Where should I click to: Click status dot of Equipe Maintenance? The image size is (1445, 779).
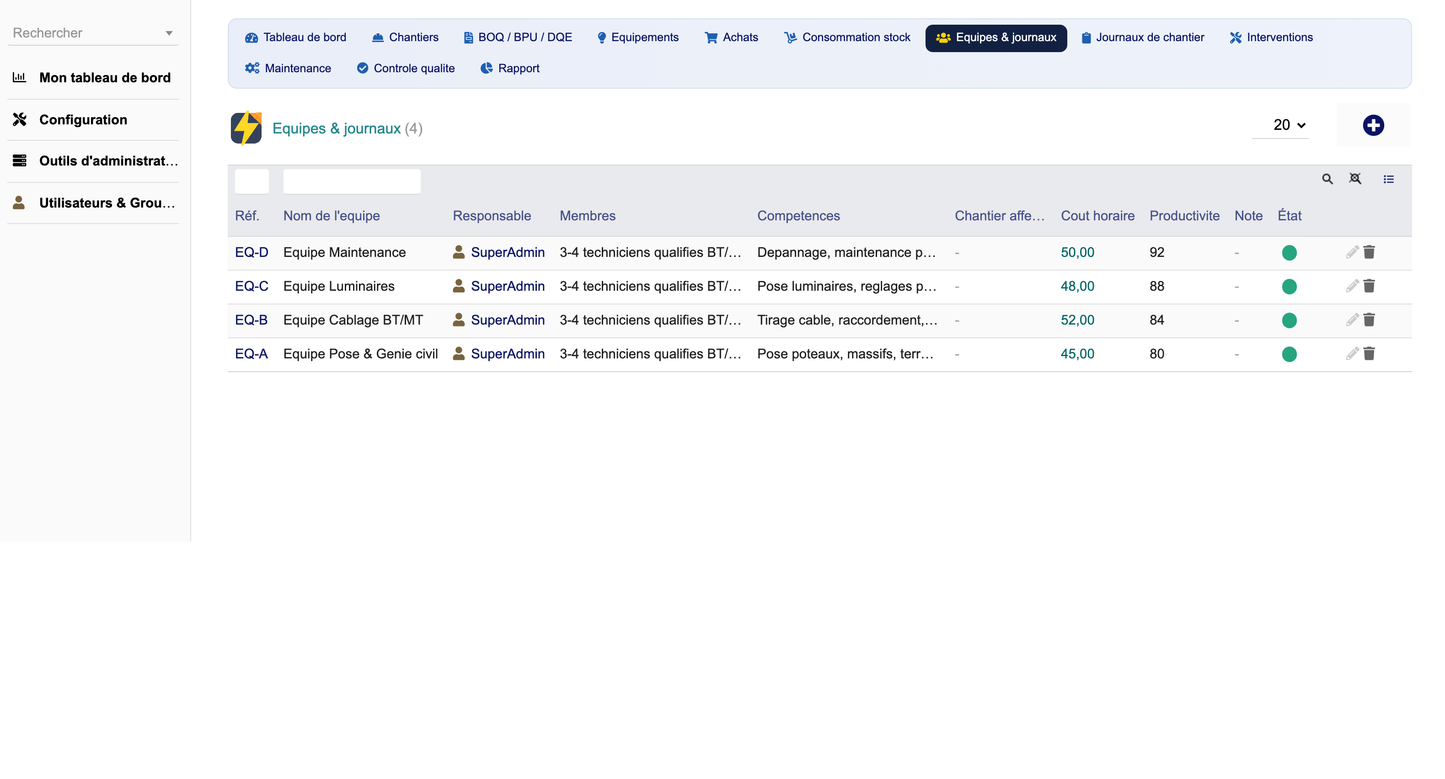click(1289, 253)
